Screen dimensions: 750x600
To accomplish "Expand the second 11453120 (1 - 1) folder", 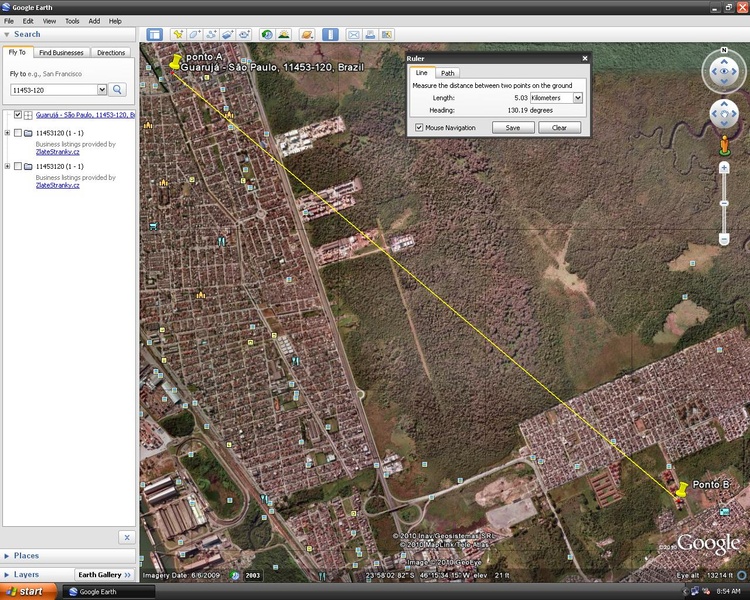I will tap(7, 166).
